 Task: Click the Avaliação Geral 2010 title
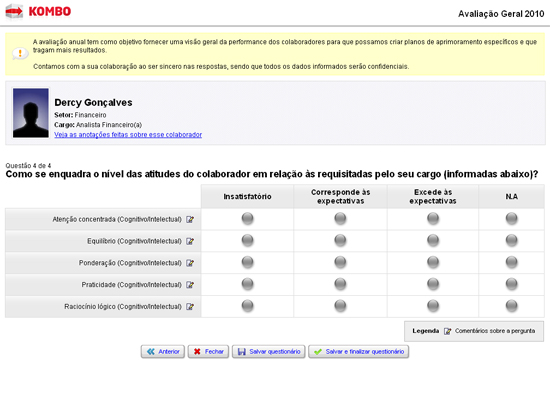(501, 14)
